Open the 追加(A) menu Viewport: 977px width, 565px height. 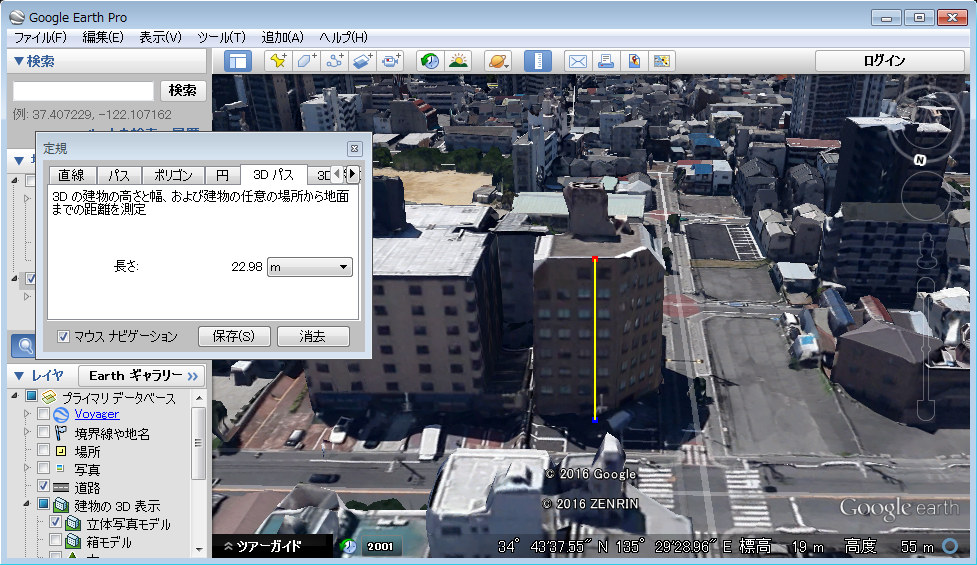point(282,37)
